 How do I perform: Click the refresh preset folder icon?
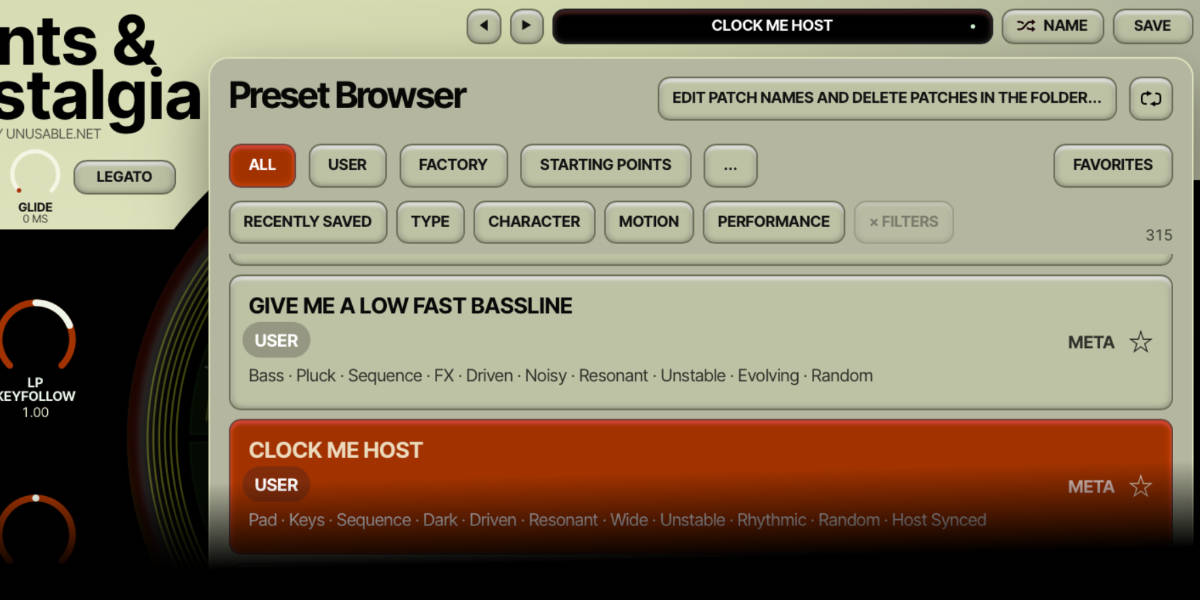tap(1151, 98)
